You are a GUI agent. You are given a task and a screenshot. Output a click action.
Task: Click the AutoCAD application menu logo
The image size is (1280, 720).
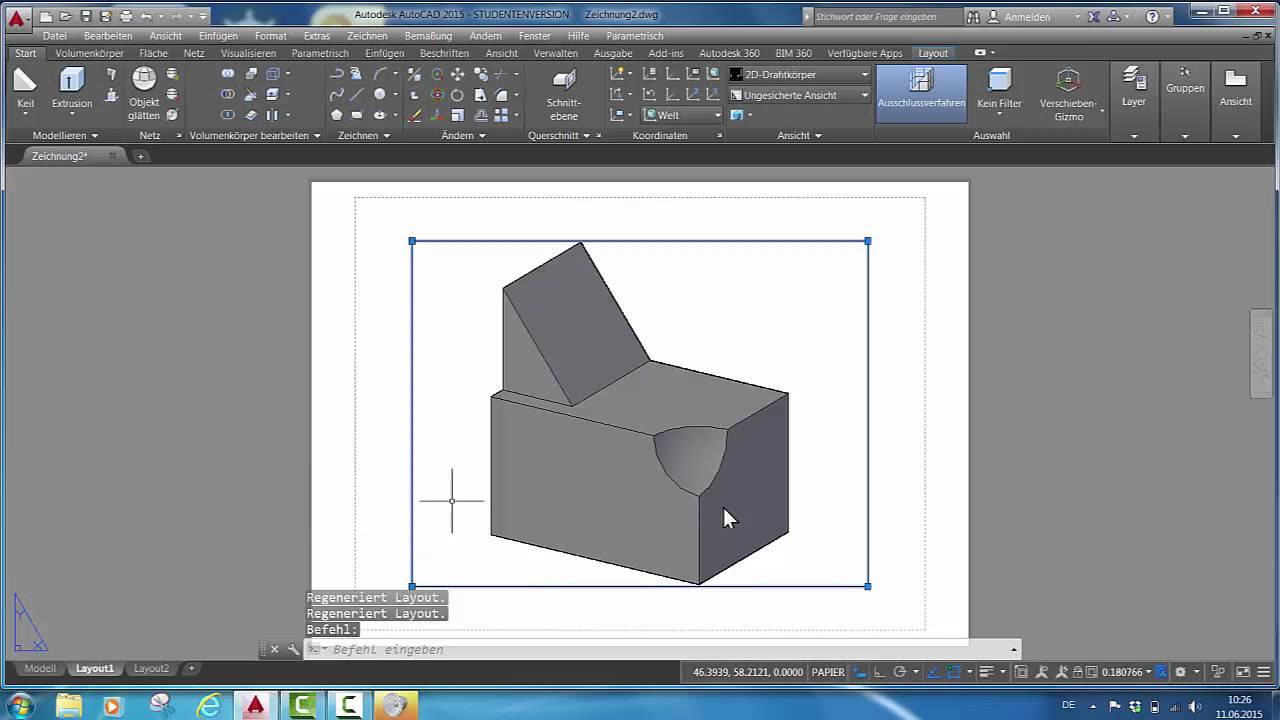(16, 17)
